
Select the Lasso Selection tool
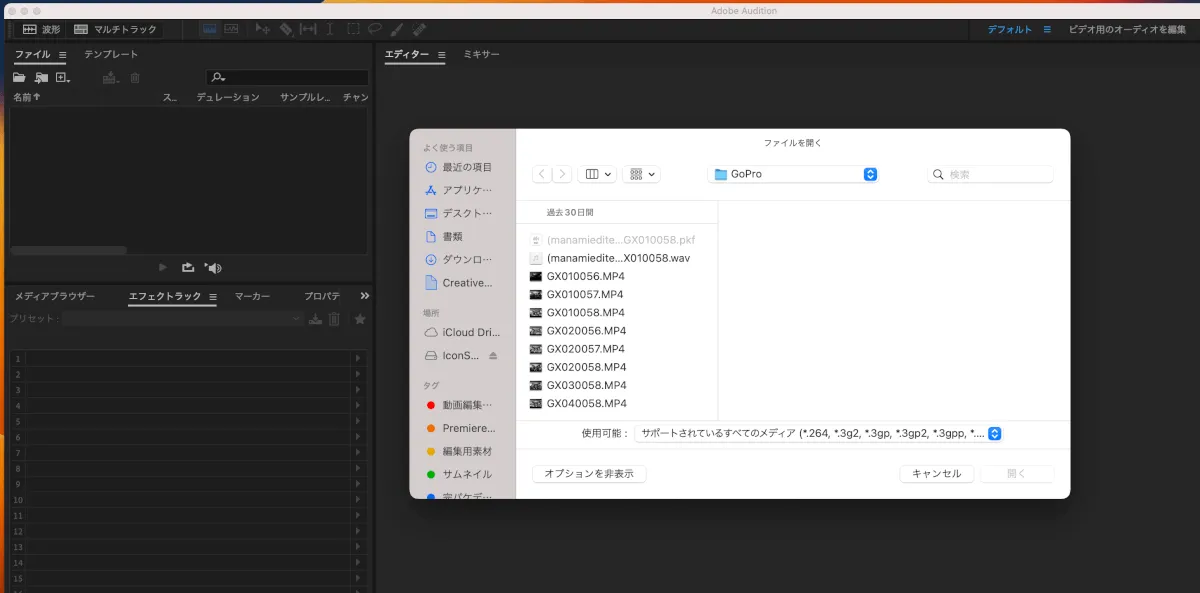coord(375,30)
